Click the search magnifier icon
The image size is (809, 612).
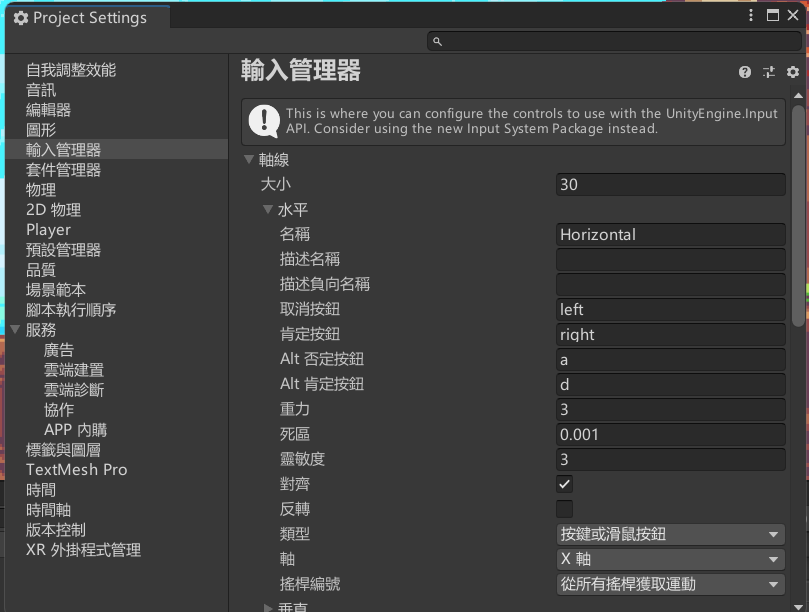[x=437, y=41]
